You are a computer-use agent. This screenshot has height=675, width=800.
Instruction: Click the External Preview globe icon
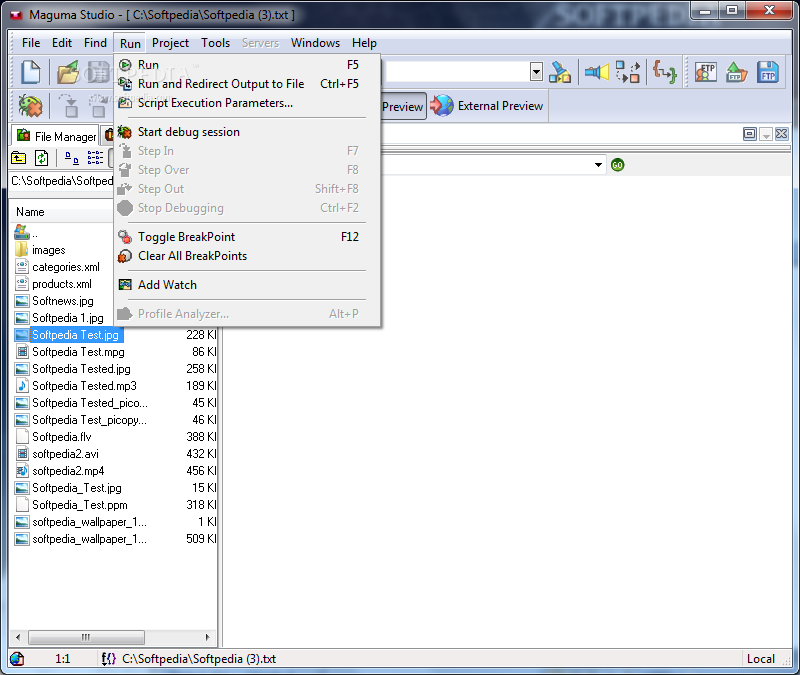coord(442,106)
